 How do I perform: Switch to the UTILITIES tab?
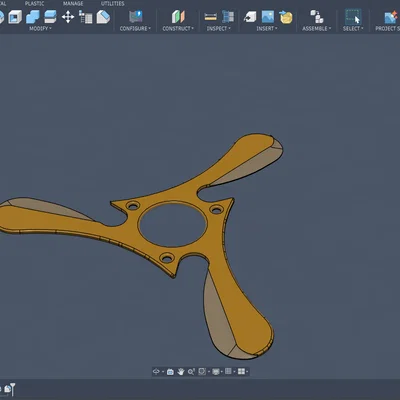point(113,4)
